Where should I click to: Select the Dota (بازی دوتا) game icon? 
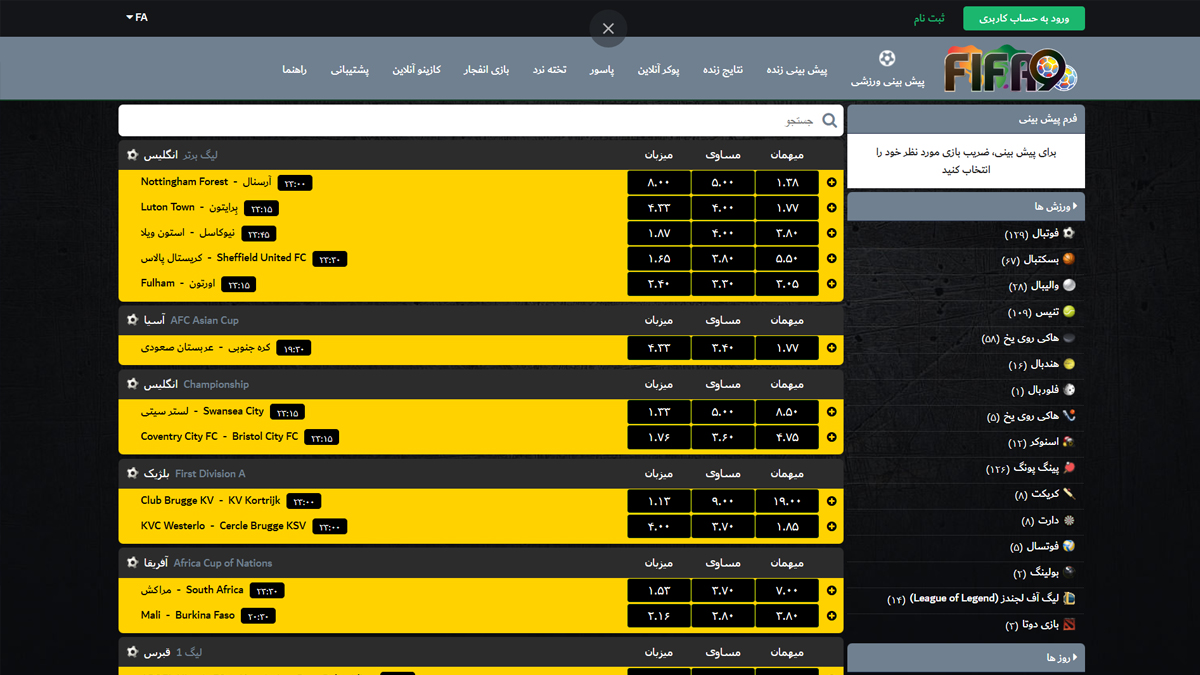point(1069,624)
